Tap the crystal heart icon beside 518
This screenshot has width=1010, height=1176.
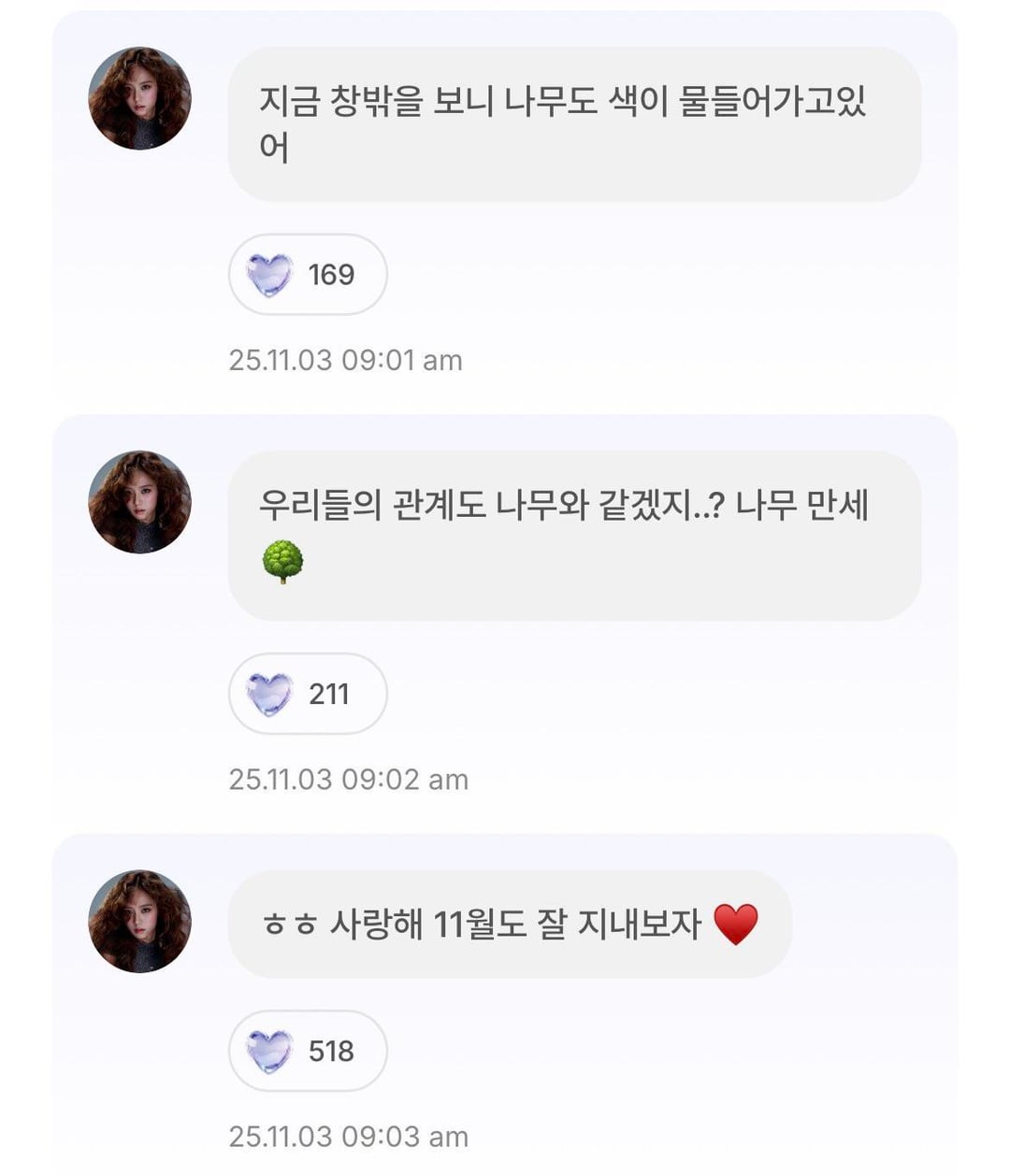tap(269, 1052)
